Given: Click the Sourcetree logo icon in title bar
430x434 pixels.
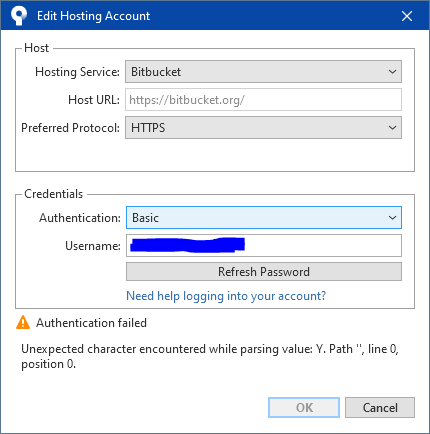Looking at the screenshot, I should 19,16.
